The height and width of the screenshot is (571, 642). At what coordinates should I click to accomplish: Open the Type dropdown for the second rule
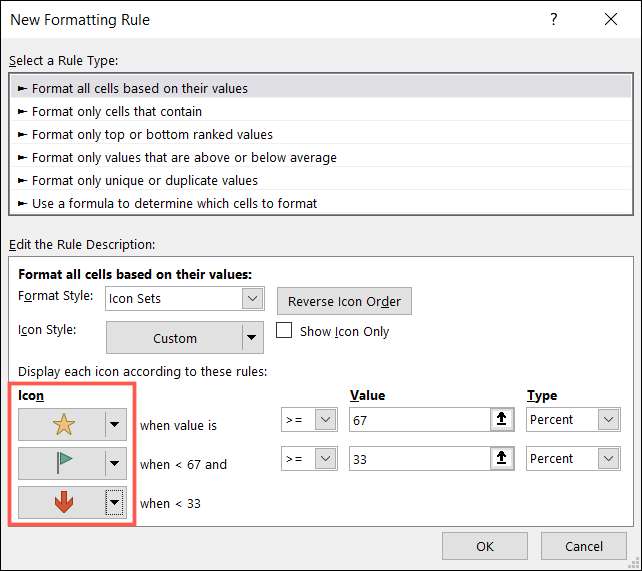tap(608, 459)
